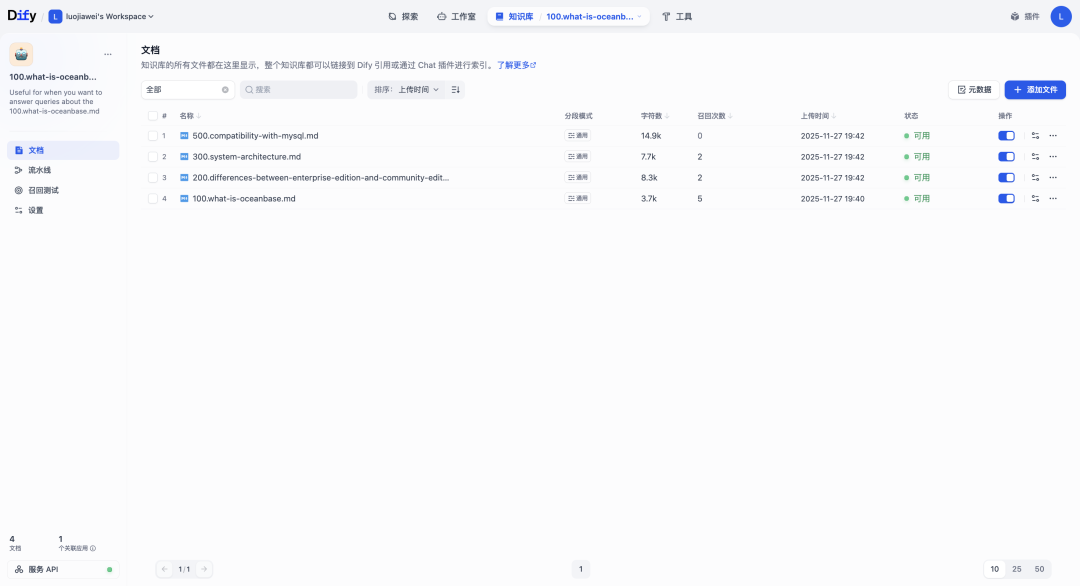Open more options for 500.compatibility-with-mysql.md

click(x=1052, y=135)
